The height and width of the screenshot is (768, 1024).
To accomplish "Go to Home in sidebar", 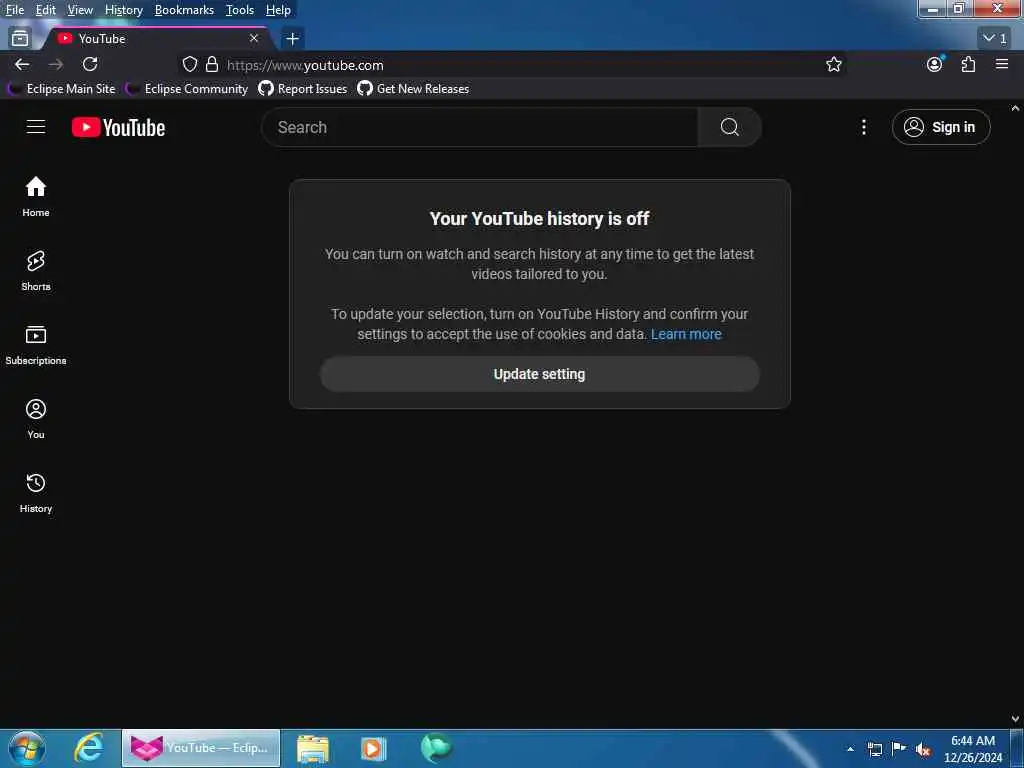I will coord(36,197).
